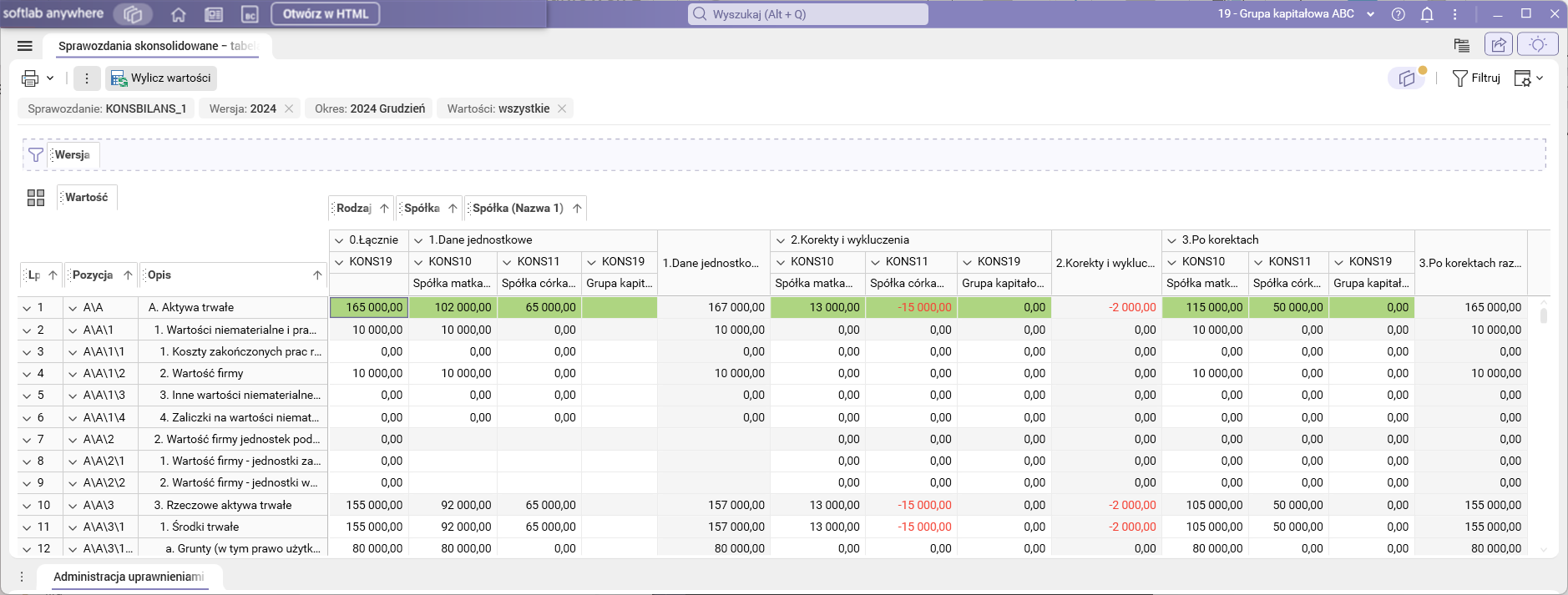Click the home icon in title bar
Screen dimensions: 1568x595
point(178,14)
